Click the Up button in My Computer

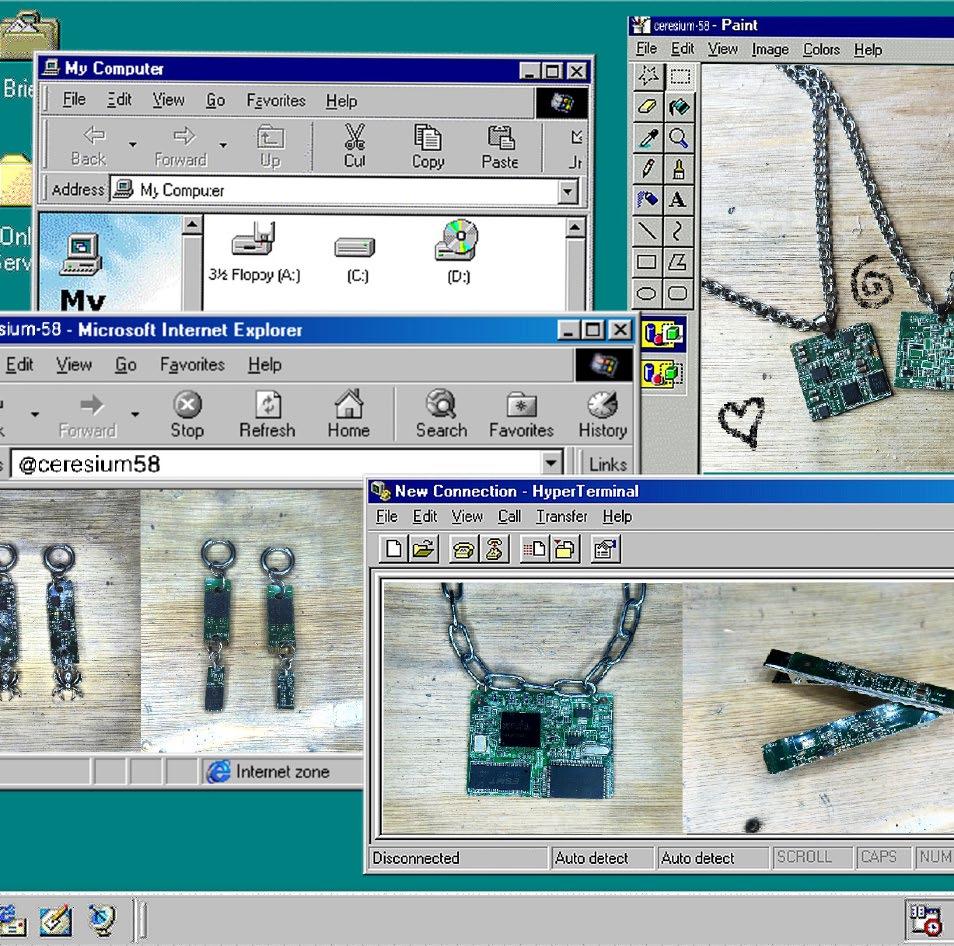click(x=270, y=145)
